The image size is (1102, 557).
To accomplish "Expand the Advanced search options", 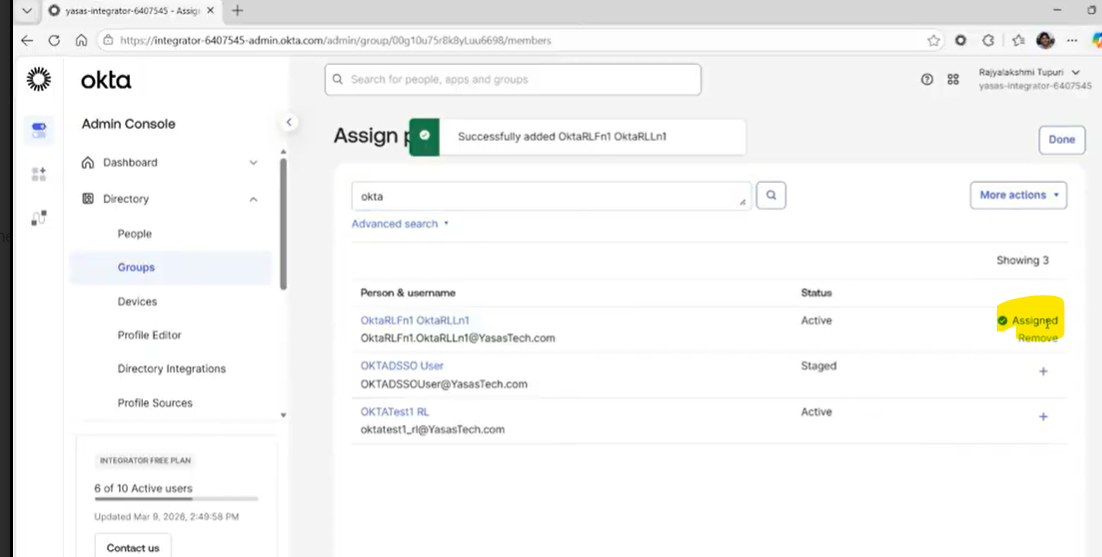I will (x=400, y=224).
